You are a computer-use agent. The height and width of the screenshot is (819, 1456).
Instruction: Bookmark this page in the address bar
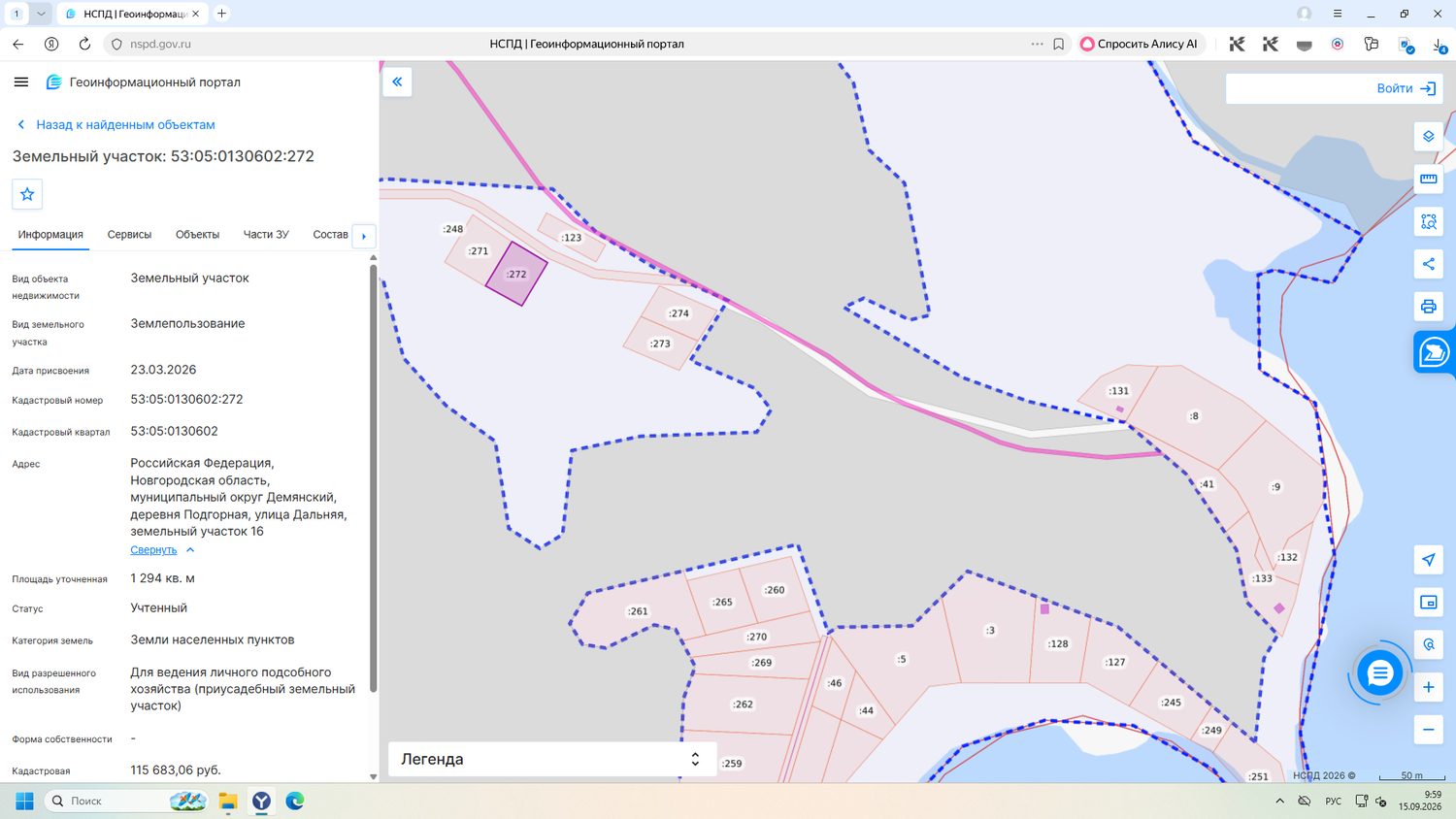coord(1059,44)
